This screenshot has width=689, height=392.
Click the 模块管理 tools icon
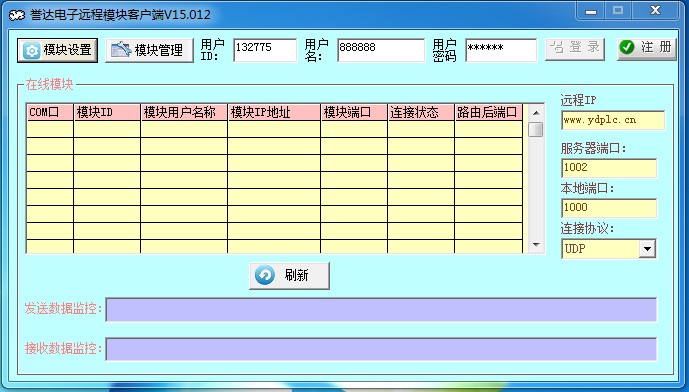coord(121,50)
